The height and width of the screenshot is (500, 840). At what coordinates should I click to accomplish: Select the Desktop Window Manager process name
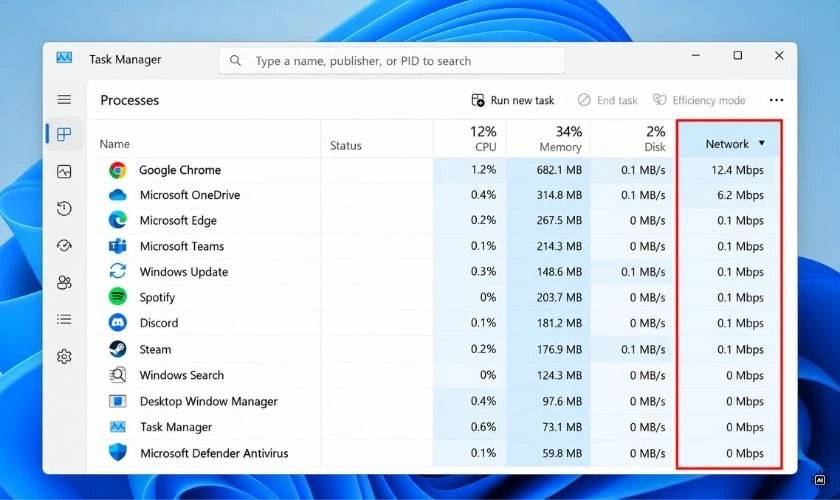click(x=208, y=401)
